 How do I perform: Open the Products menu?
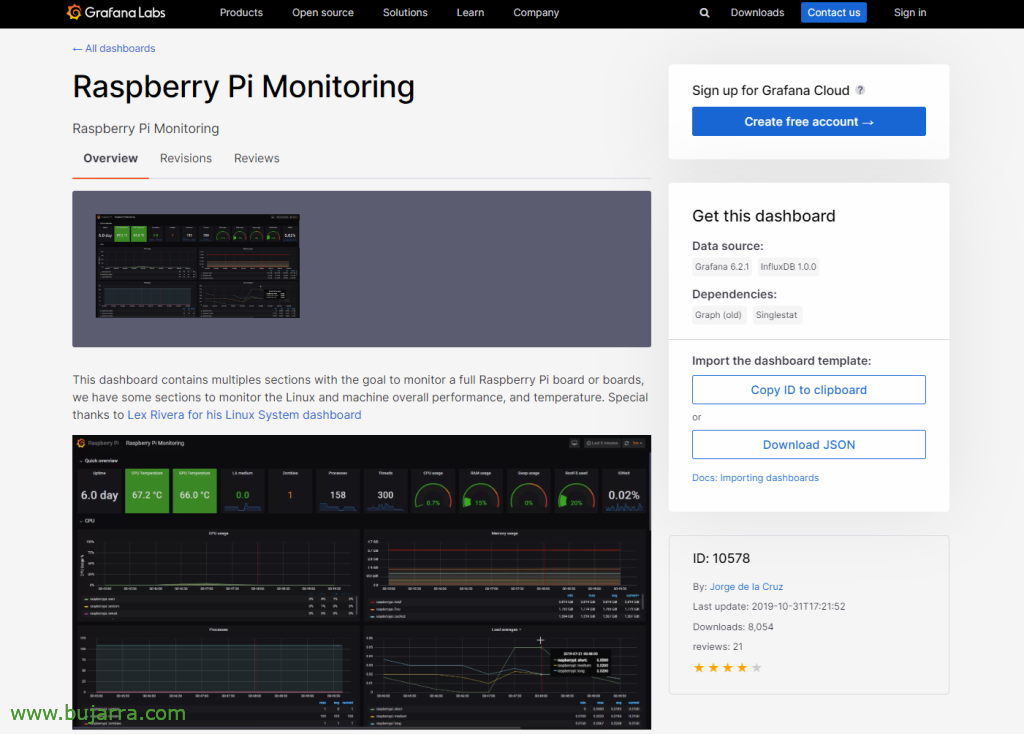pyautogui.click(x=240, y=13)
